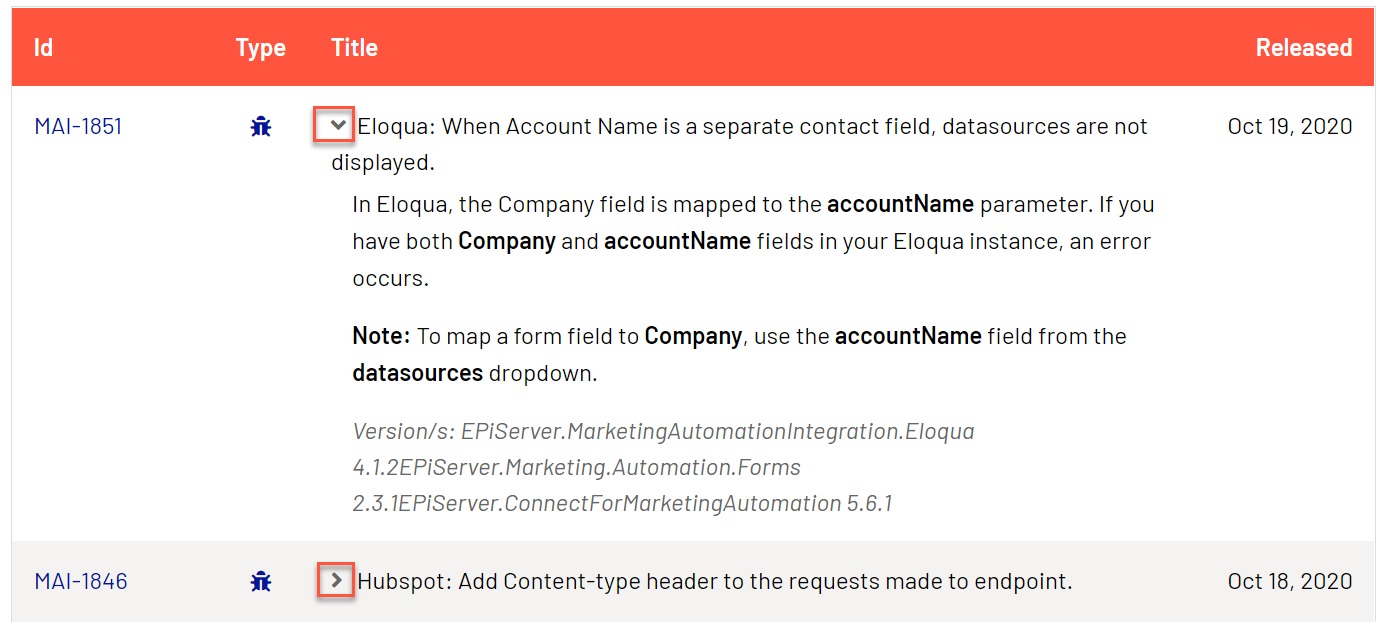Sort by the Id column header

coord(43,47)
